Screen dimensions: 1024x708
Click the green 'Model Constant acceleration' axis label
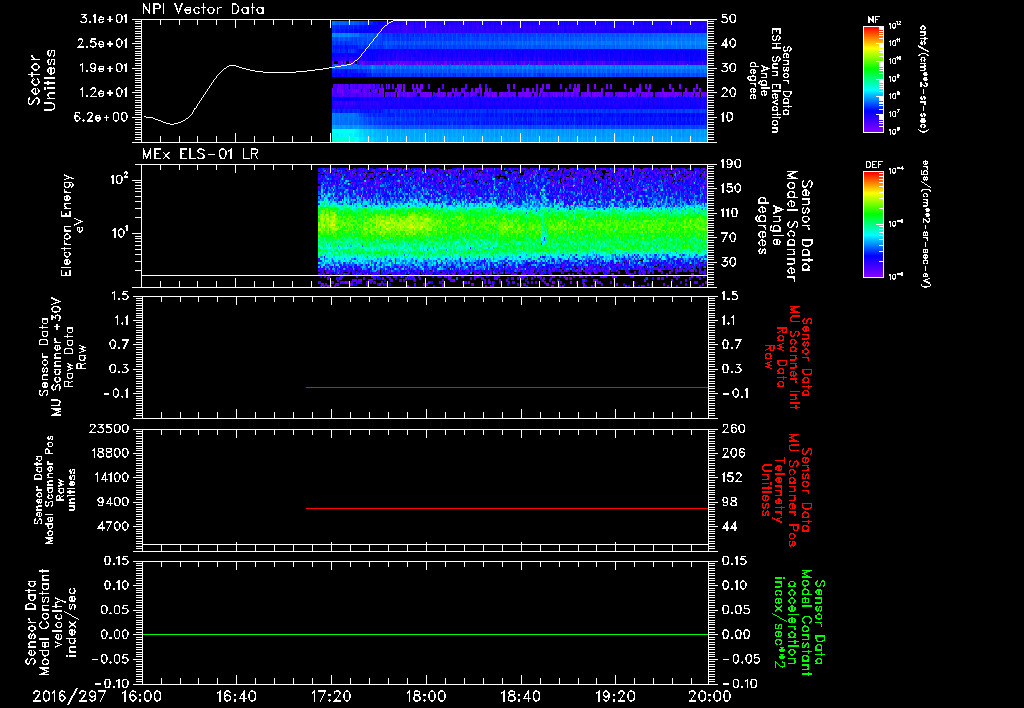pos(799,620)
